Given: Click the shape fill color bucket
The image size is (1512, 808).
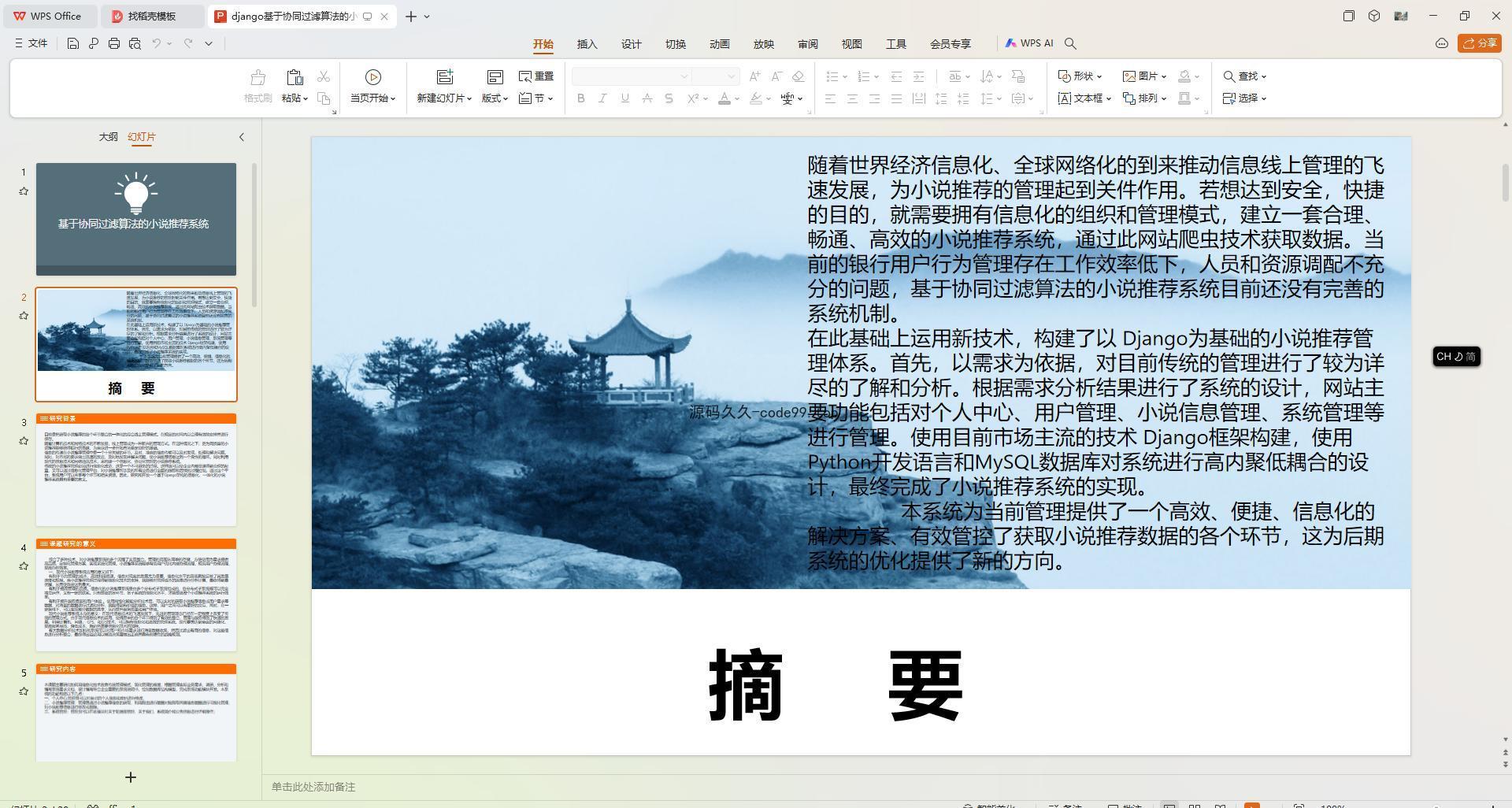Looking at the screenshot, I should (x=1184, y=76).
